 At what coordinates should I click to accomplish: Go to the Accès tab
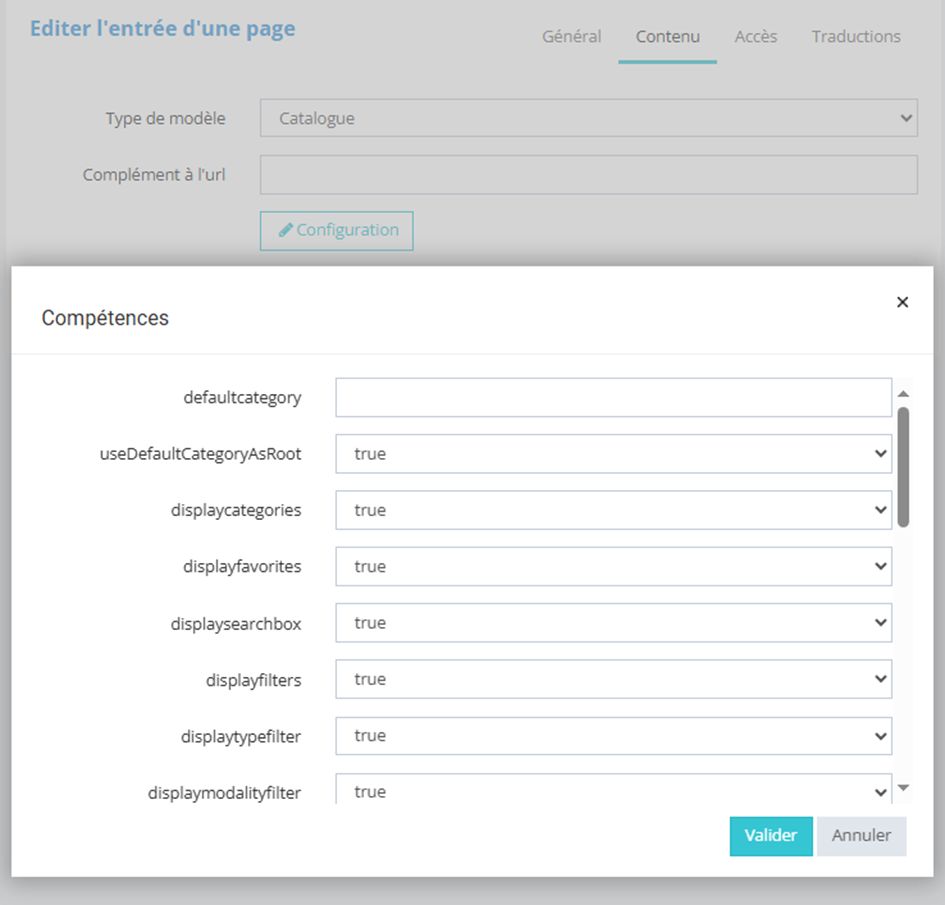click(x=756, y=37)
